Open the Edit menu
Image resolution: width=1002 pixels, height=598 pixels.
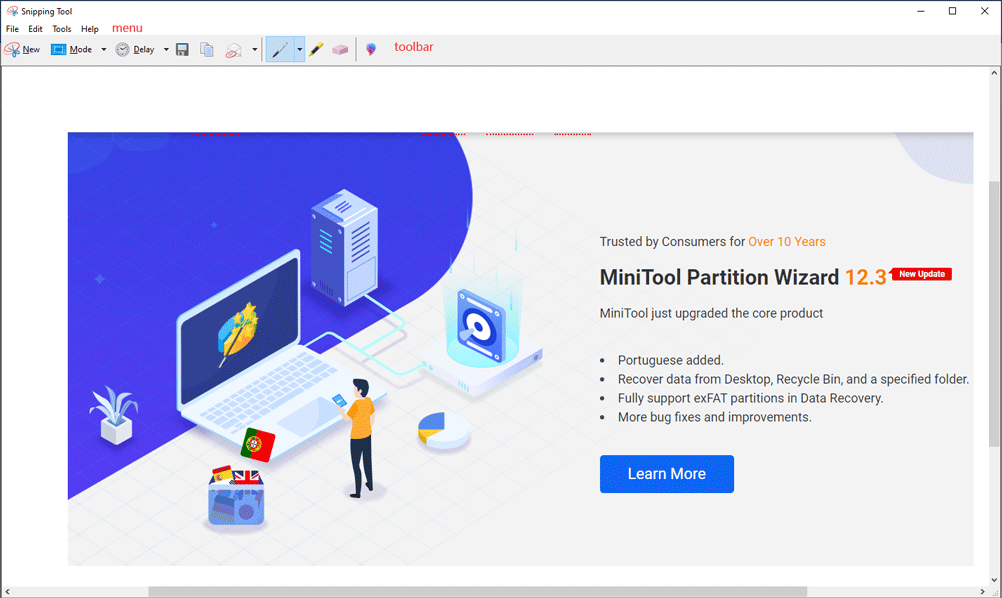tap(35, 29)
